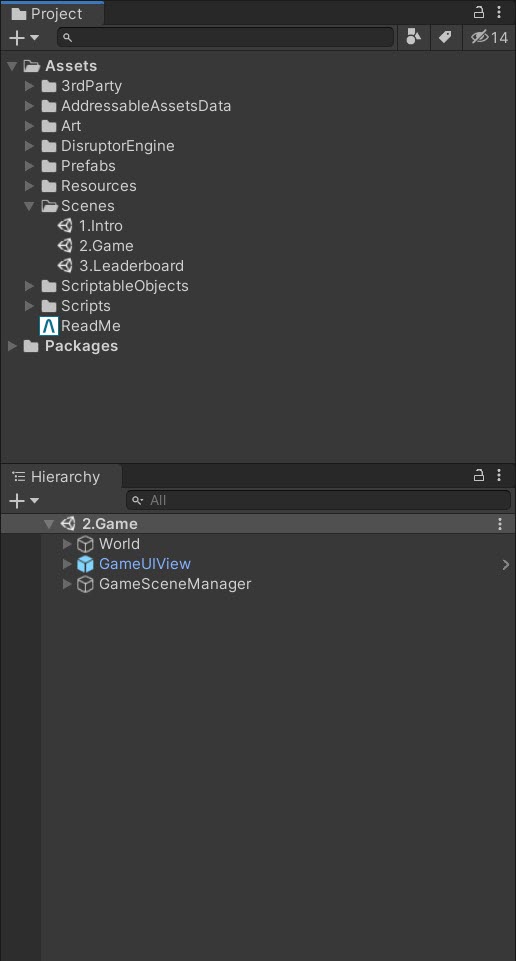516x961 pixels.
Task: Select the ReadMe asset icon
Action: (x=48, y=326)
